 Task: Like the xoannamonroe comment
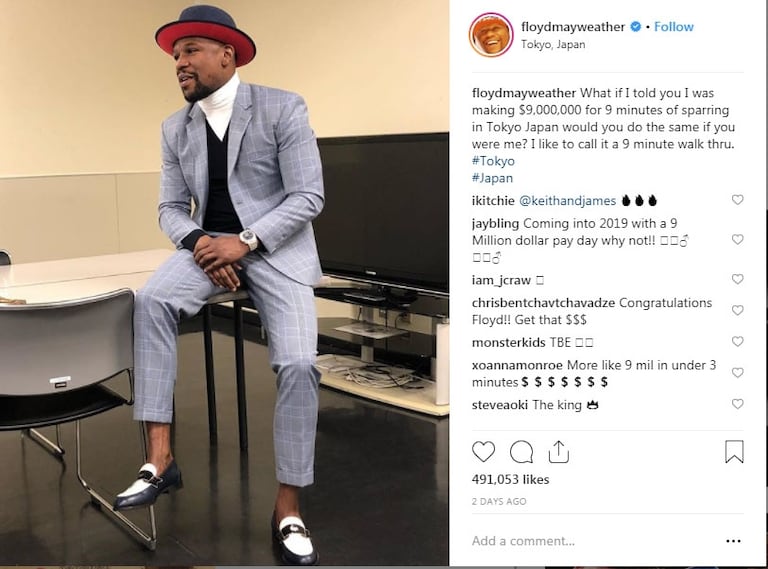tap(738, 373)
